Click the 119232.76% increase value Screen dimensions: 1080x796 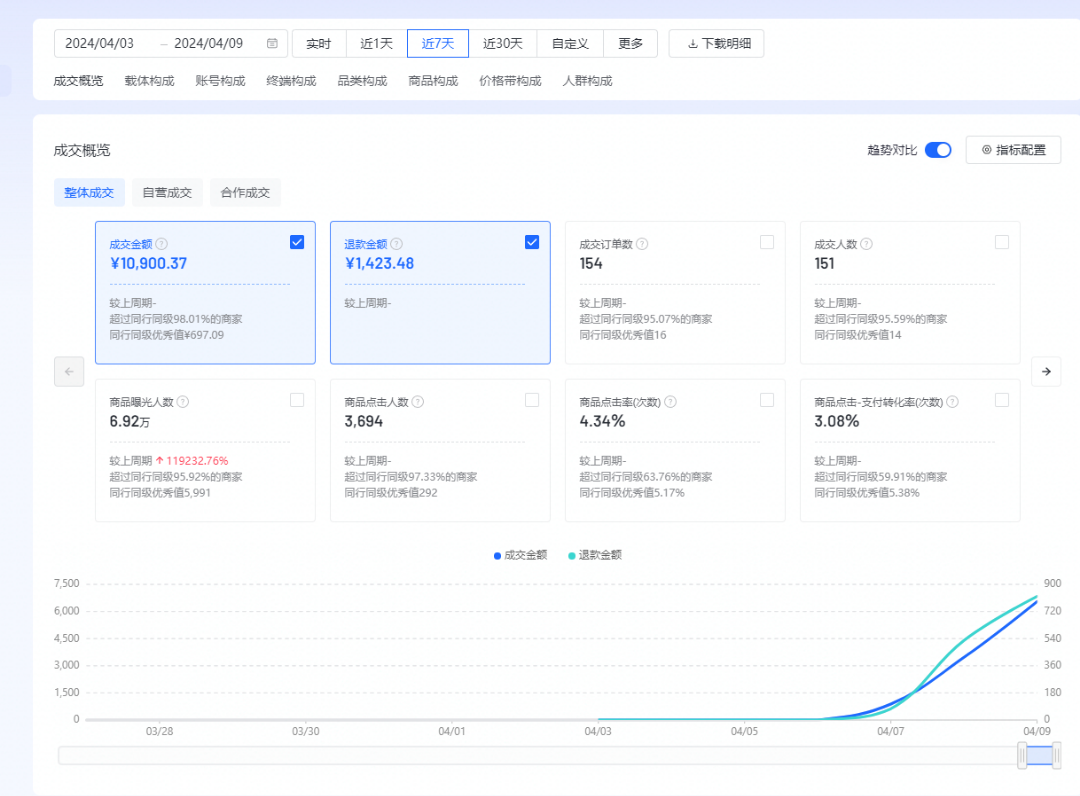click(x=197, y=461)
